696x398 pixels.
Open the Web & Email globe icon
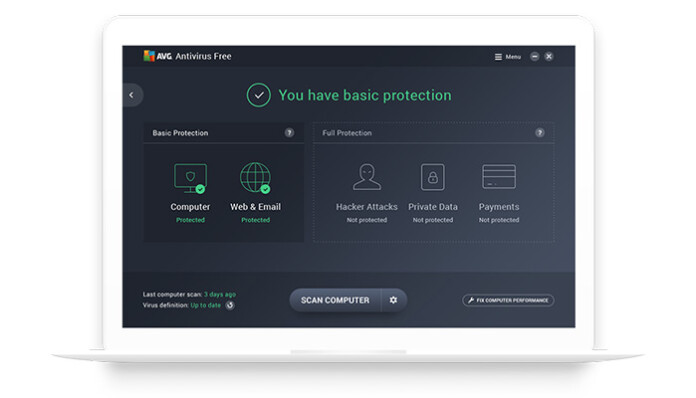(x=255, y=177)
